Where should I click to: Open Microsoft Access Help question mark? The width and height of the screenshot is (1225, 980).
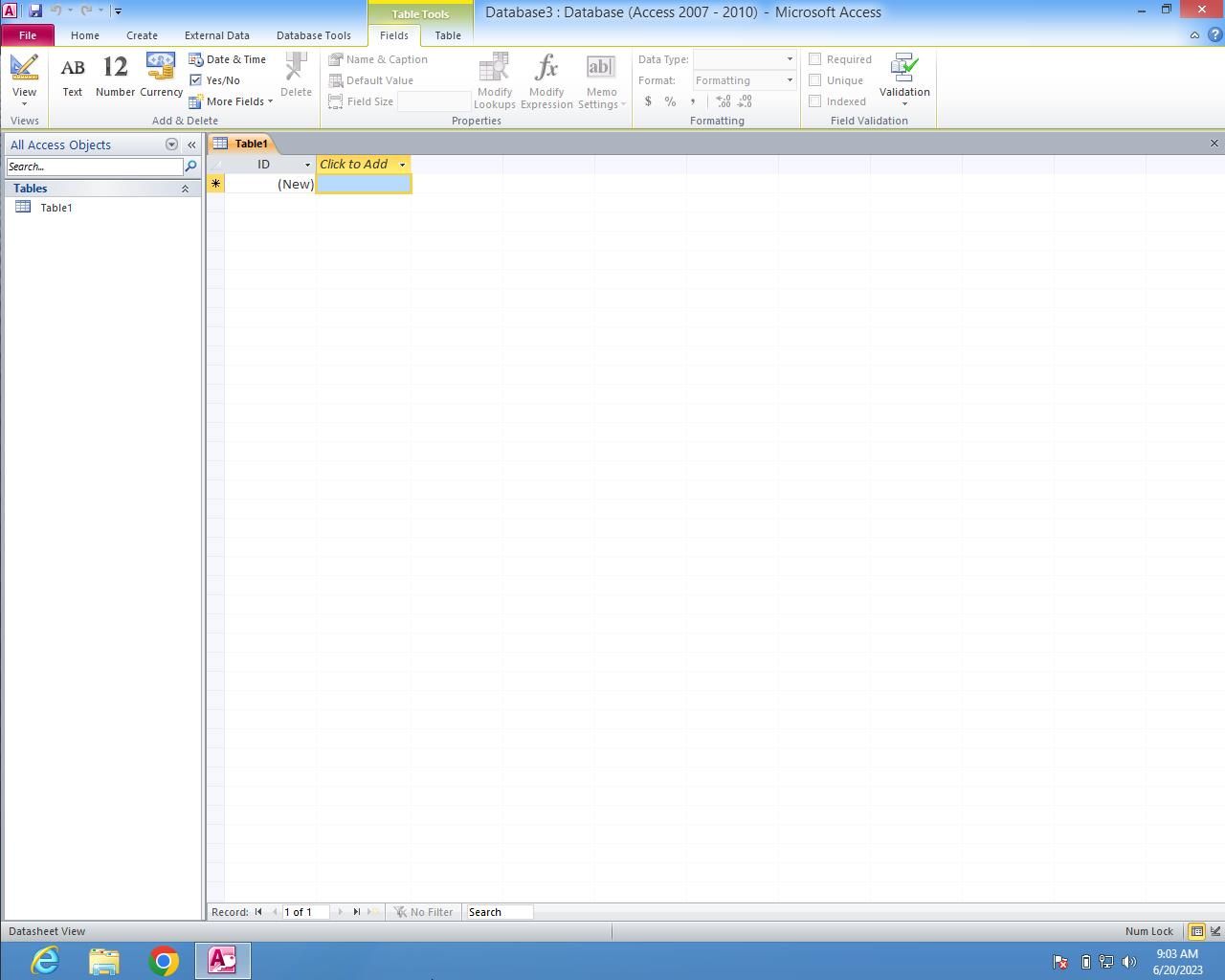1214,35
